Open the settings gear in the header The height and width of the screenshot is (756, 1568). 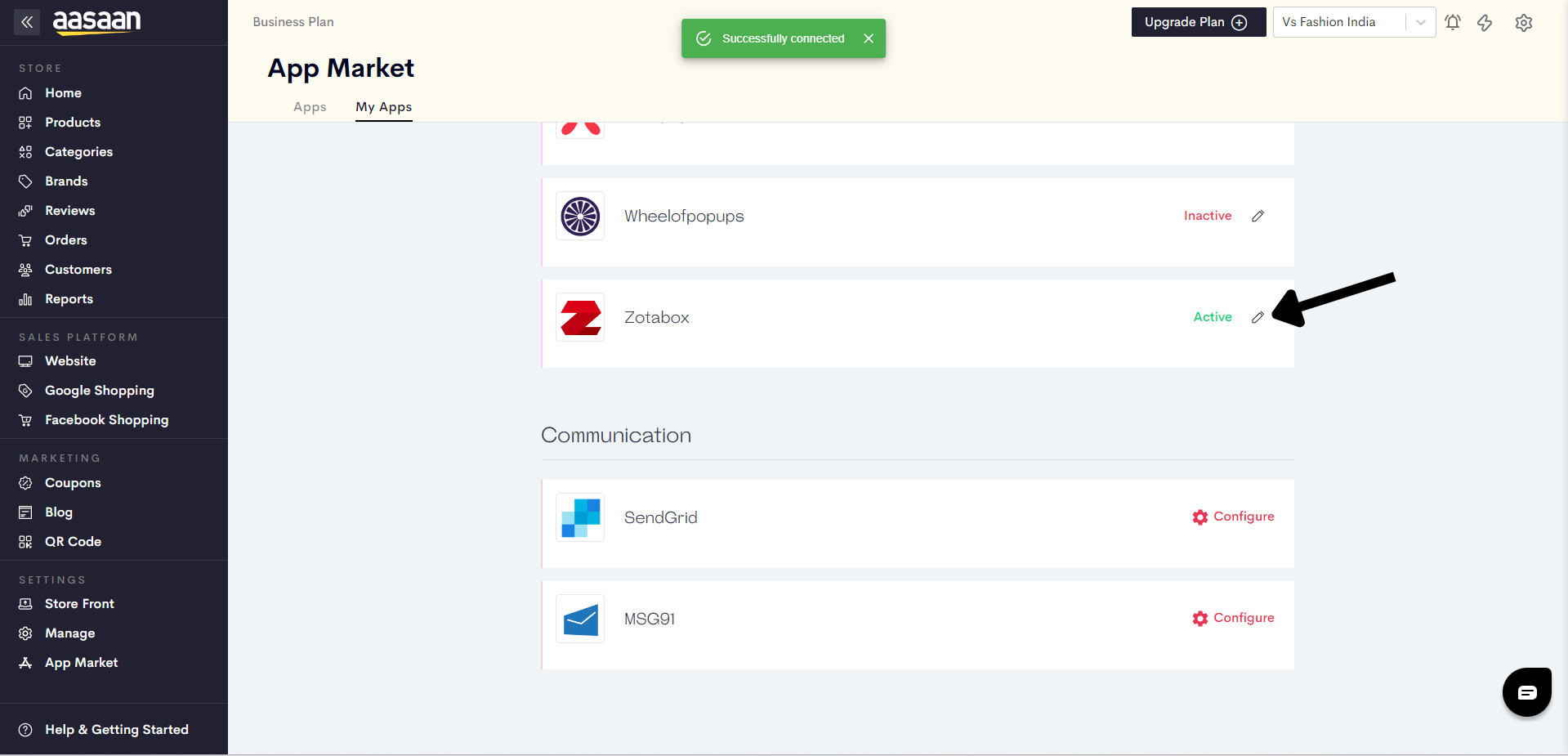1524,23
